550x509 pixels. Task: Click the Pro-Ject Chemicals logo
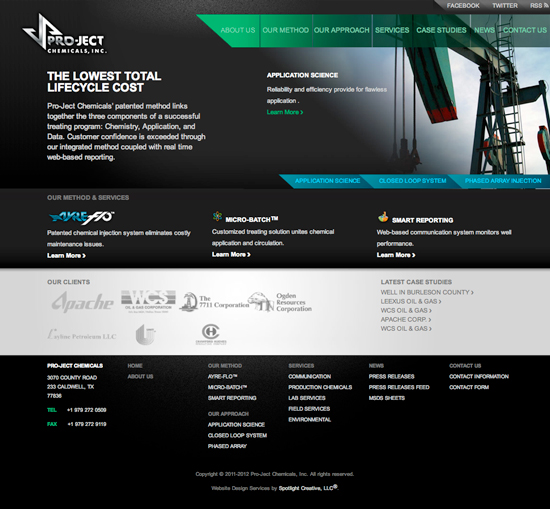coord(65,34)
